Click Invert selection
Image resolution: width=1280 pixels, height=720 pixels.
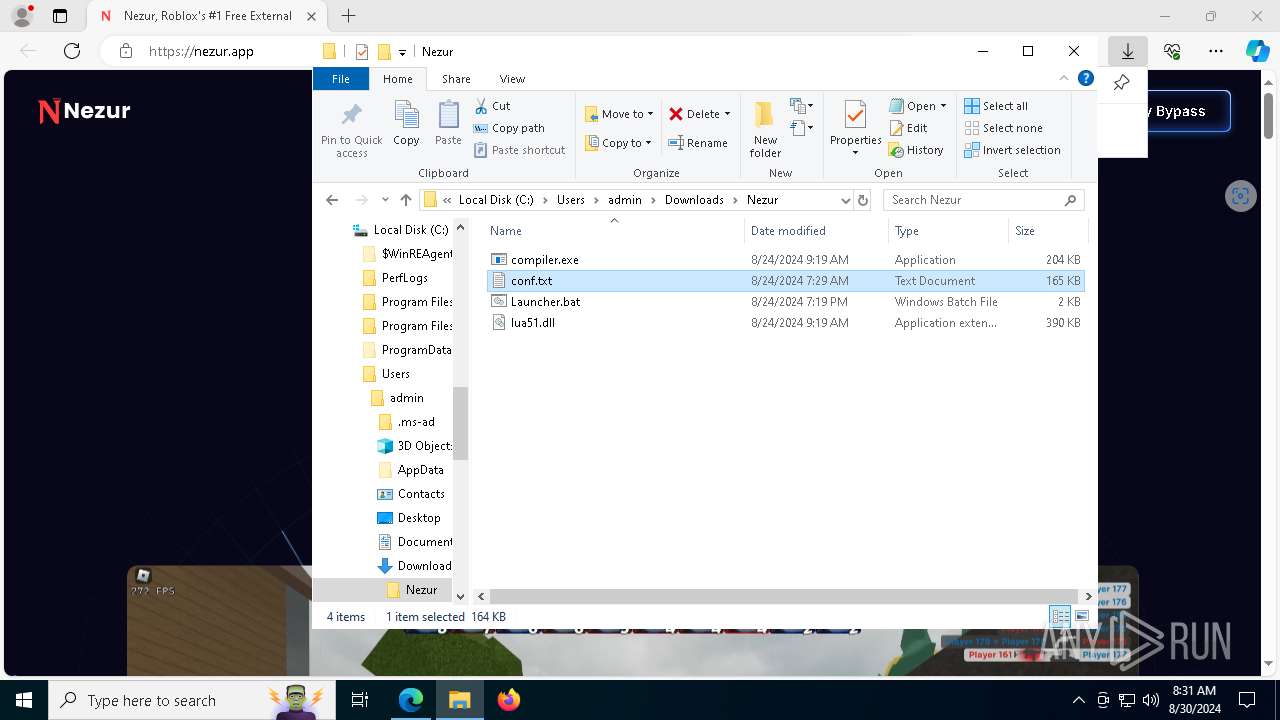pos(1012,150)
